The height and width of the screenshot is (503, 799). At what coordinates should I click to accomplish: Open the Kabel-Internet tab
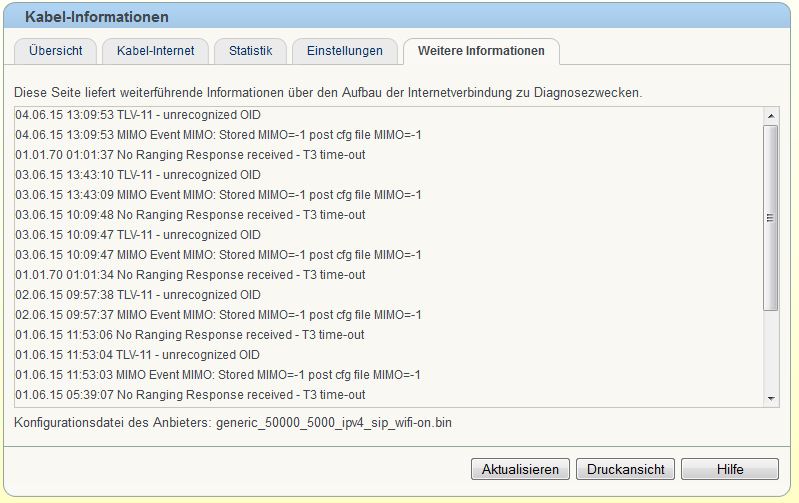click(x=155, y=51)
